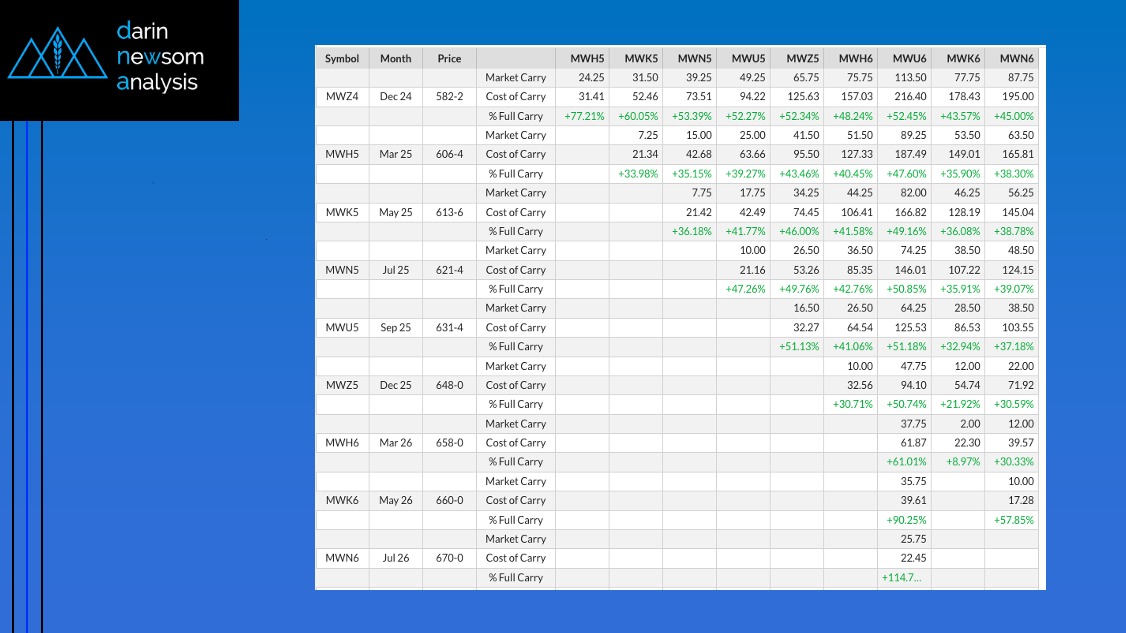Select the Dec 24 month cell
The image size is (1126, 633).
tap(396, 97)
